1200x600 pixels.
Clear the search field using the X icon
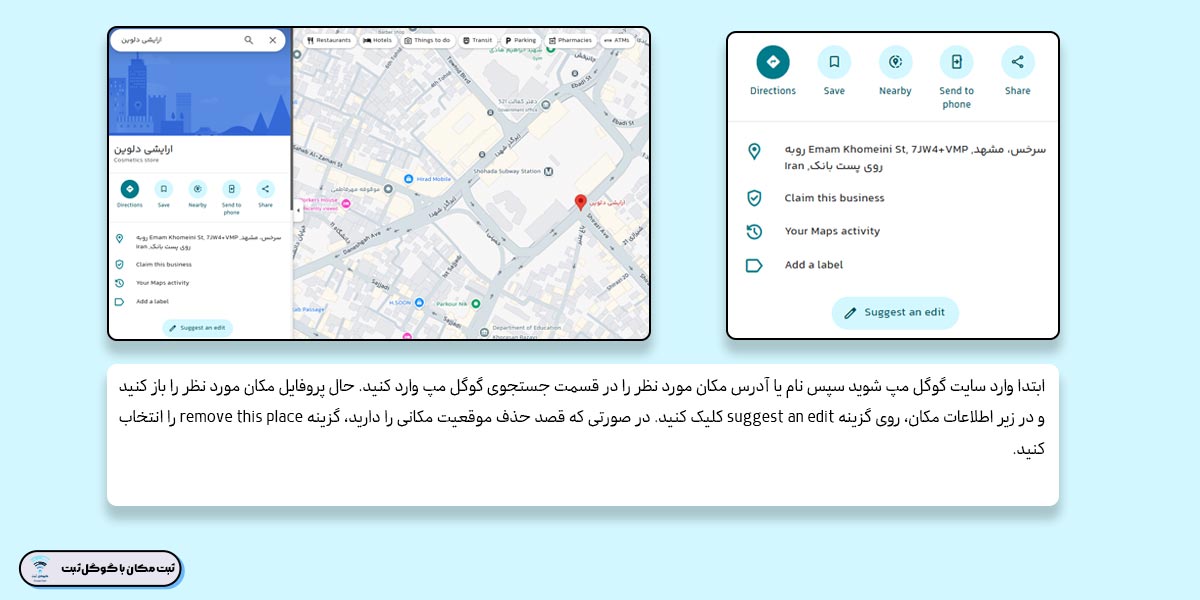point(272,40)
